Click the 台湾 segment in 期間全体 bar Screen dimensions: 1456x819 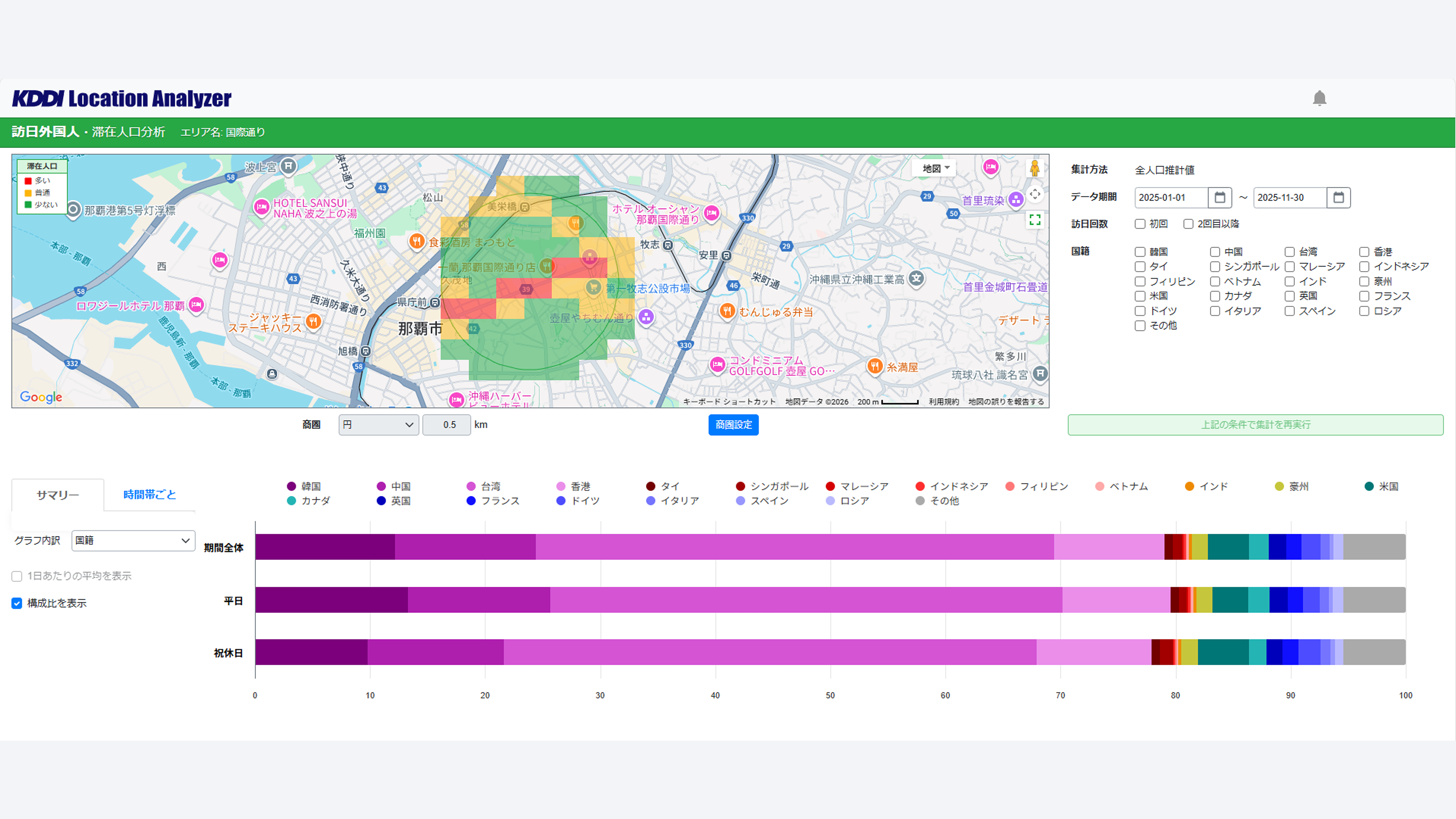[x=794, y=546]
